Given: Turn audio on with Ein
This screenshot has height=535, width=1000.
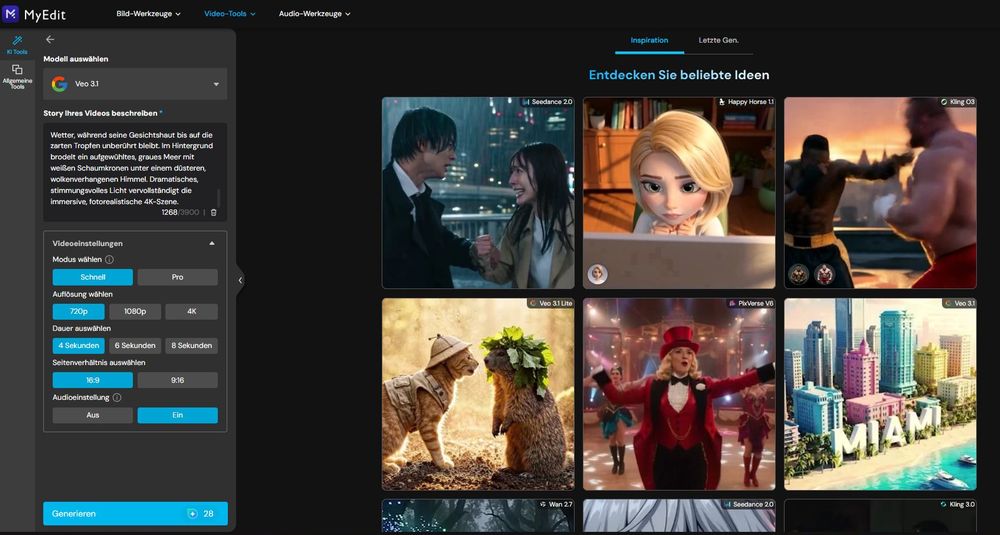Looking at the screenshot, I should coord(177,415).
